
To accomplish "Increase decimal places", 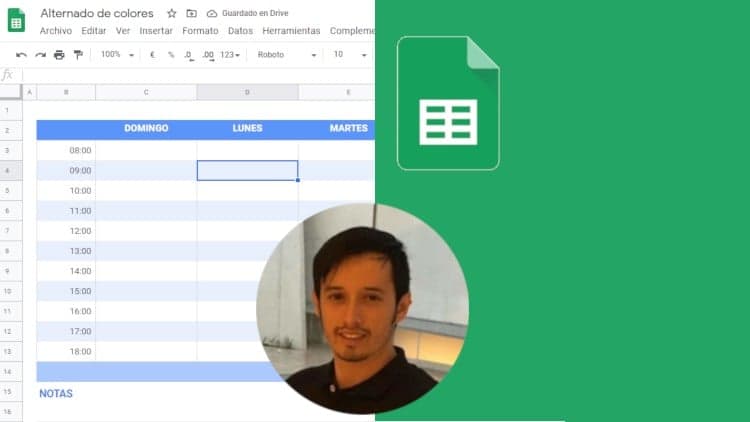I will click(x=208, y=55).
